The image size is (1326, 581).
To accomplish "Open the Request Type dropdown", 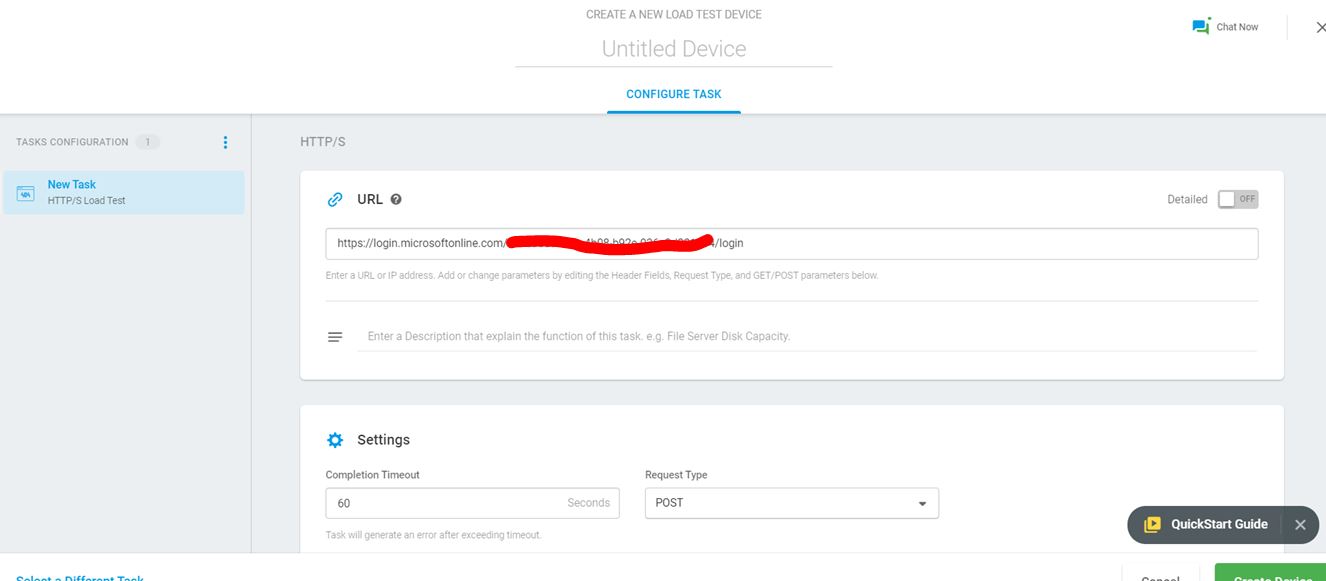I will 791,503.
